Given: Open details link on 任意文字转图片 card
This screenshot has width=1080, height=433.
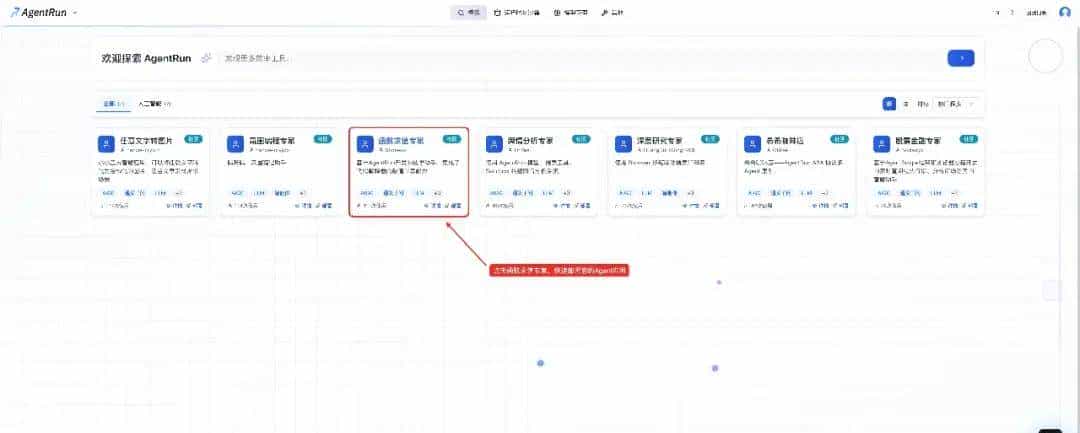Looking at the screenshot, I should (174, 206).
